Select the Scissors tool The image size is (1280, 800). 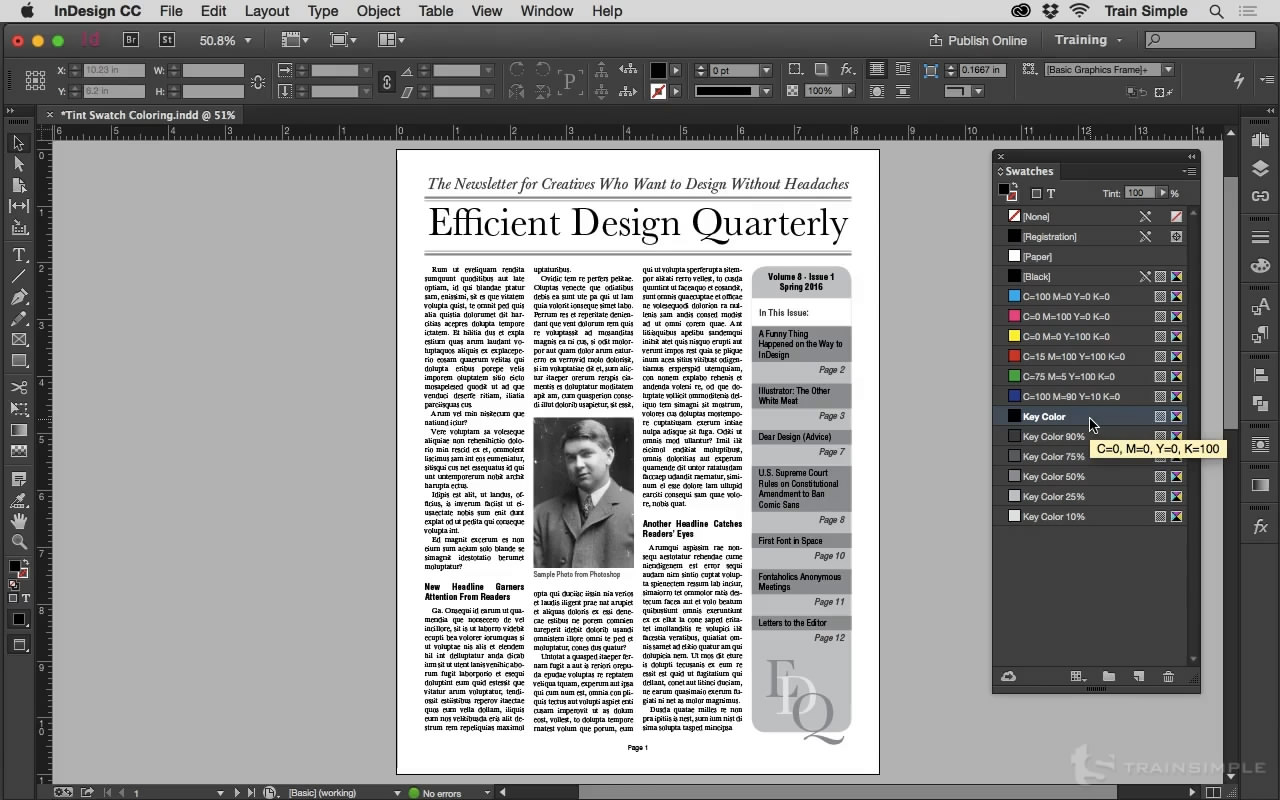(18, 387)
